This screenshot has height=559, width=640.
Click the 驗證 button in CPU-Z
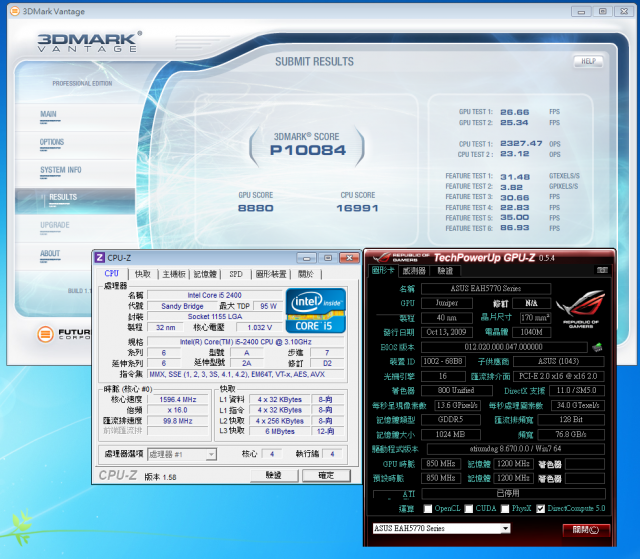274,475
